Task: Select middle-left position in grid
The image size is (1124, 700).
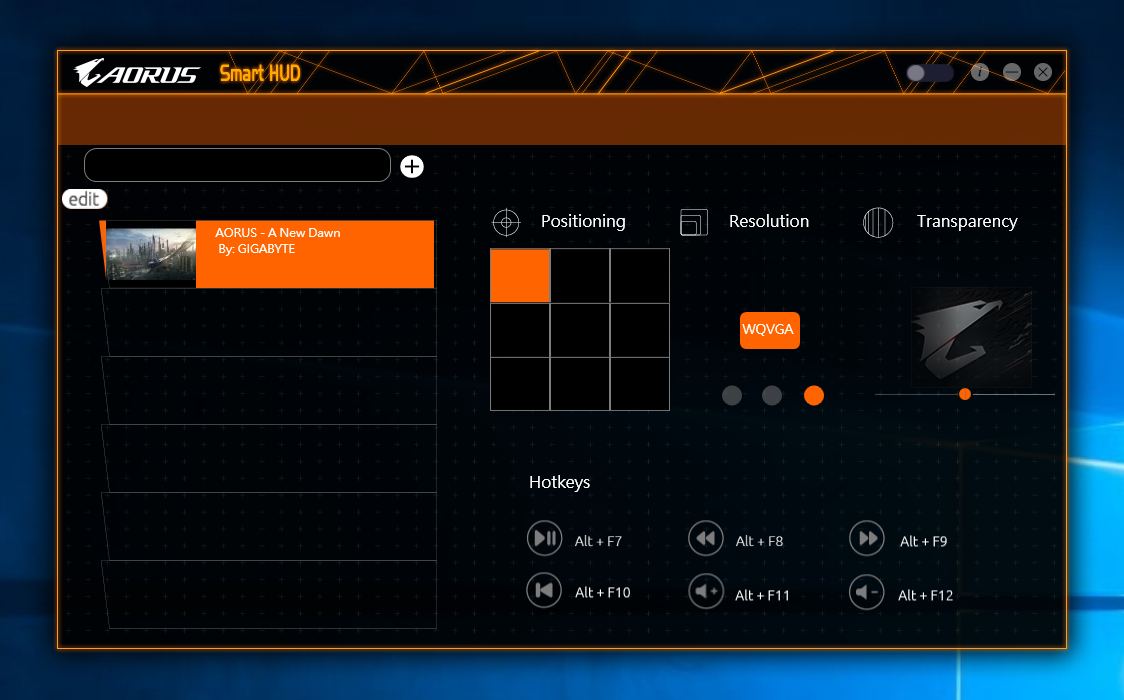Action: pos(520,330)
